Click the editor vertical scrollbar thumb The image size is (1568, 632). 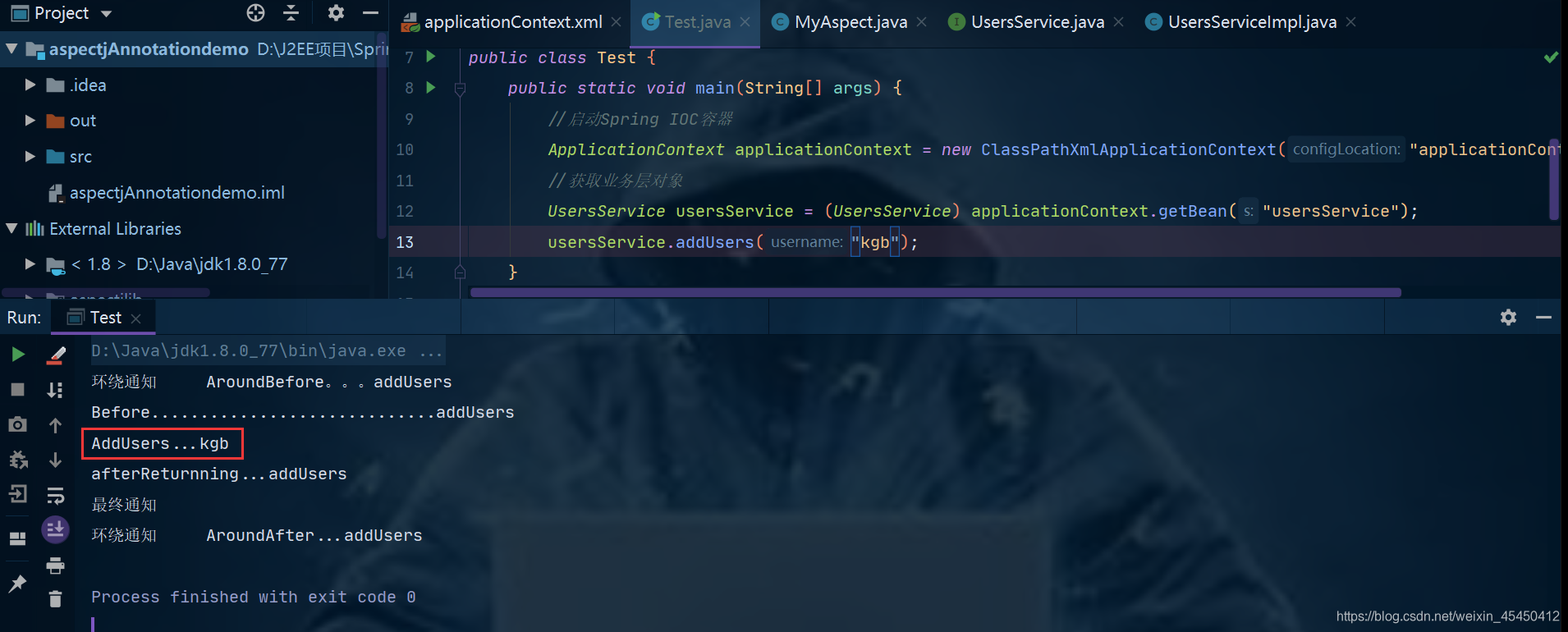(1554, 179)
